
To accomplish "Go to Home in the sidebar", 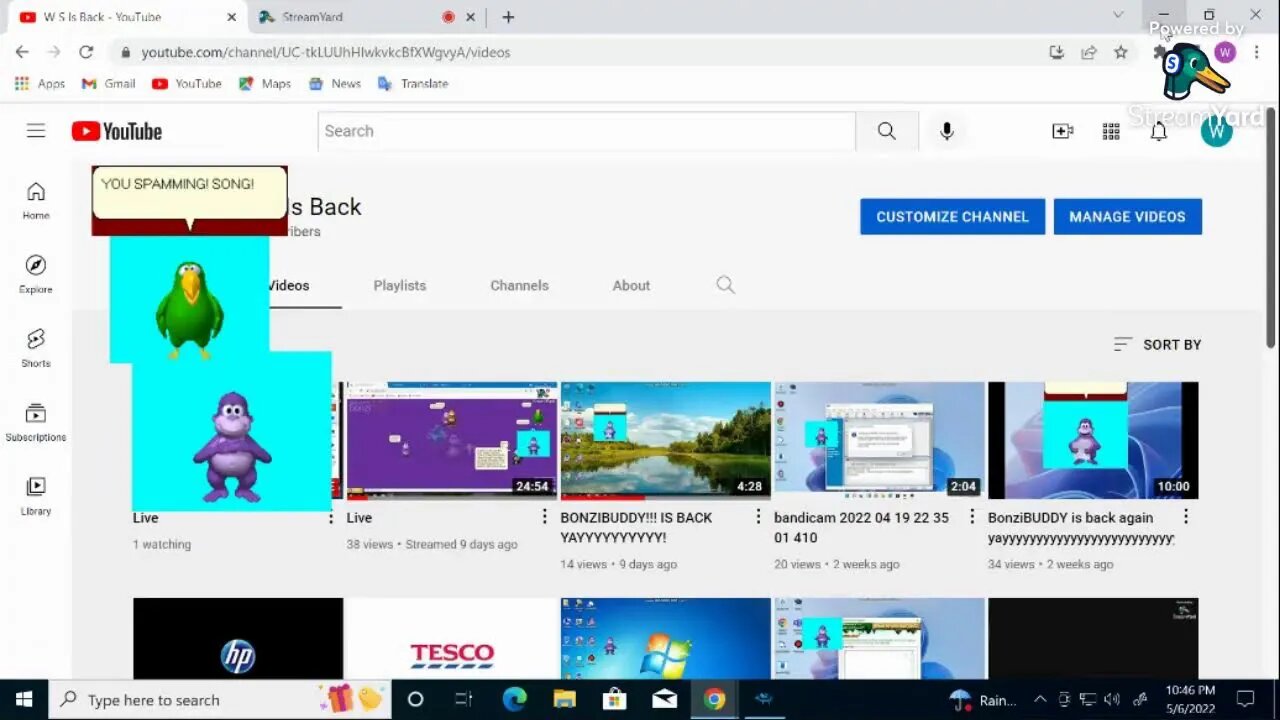I will [x=36, y=200].
